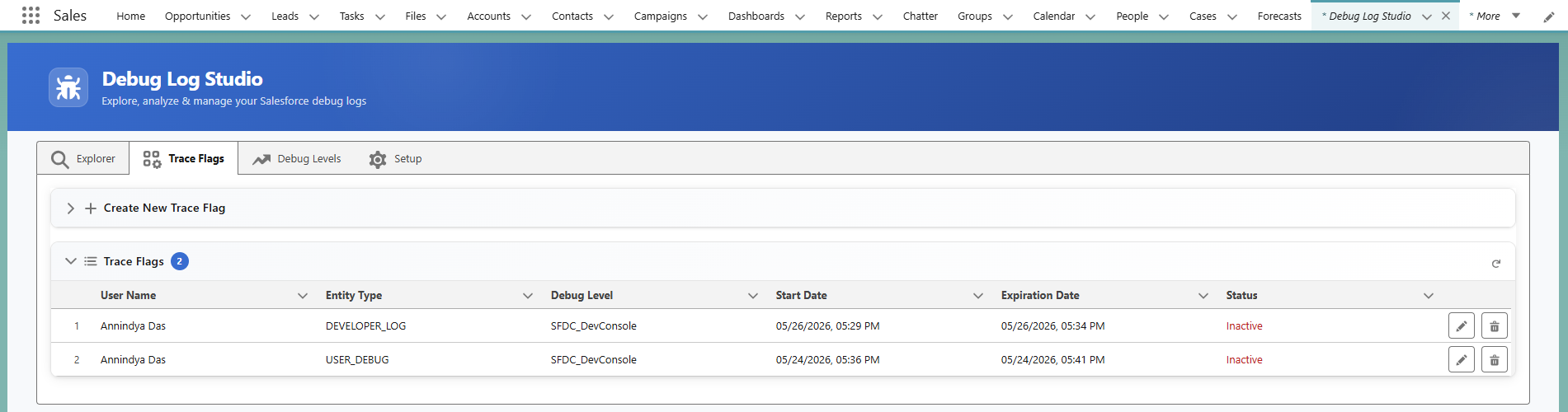This screenshot has height=412, width=1568.
Task: Open the Cases dropdown chevron
Action: 1232,16
